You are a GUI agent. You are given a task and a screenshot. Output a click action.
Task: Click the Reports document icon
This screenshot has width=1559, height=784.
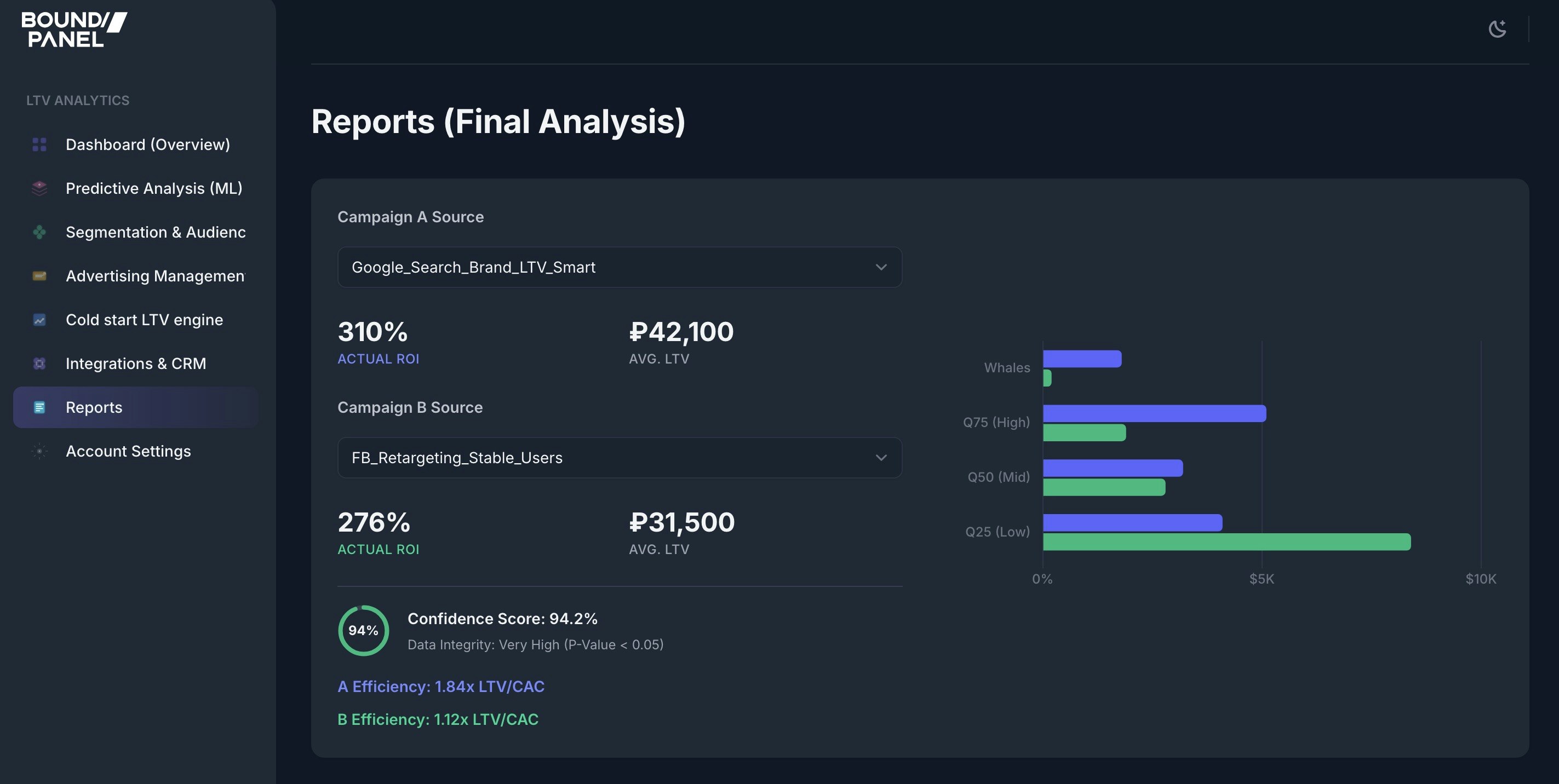click(x=39, y=408)
